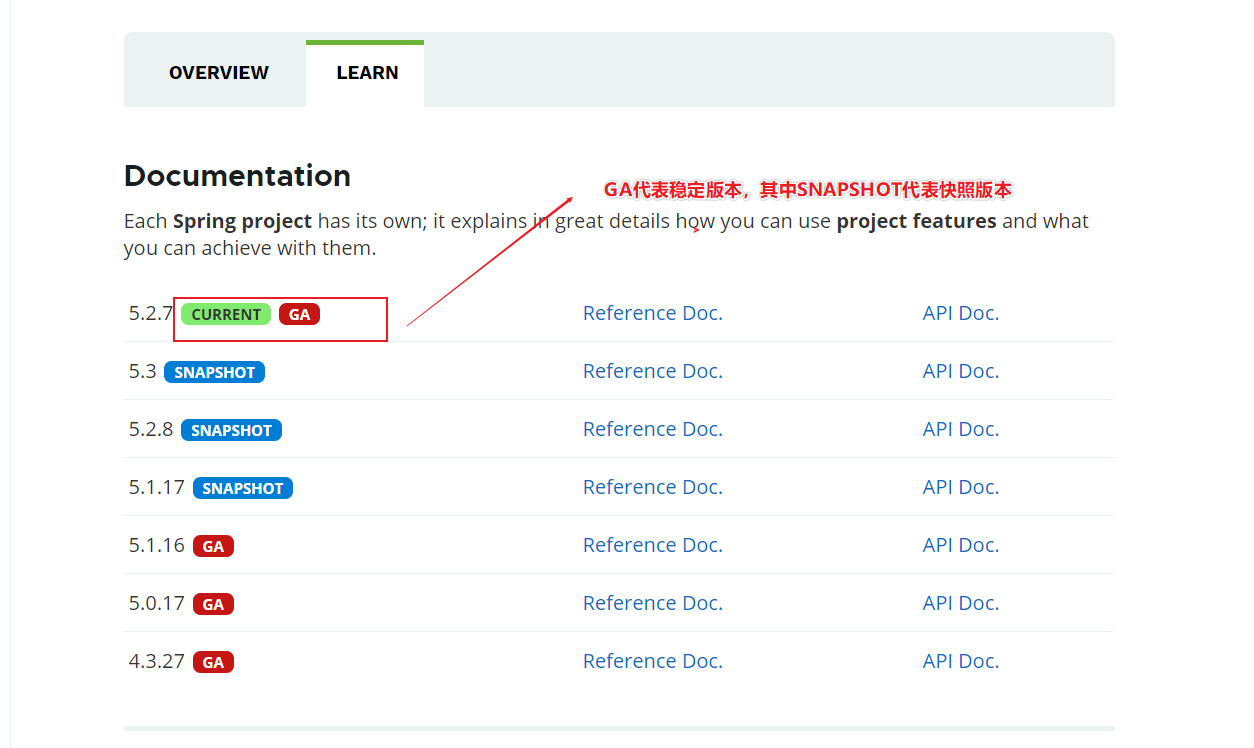
Task: Open Reference Doc. for 4.3.27 GA
Action: 652,661
